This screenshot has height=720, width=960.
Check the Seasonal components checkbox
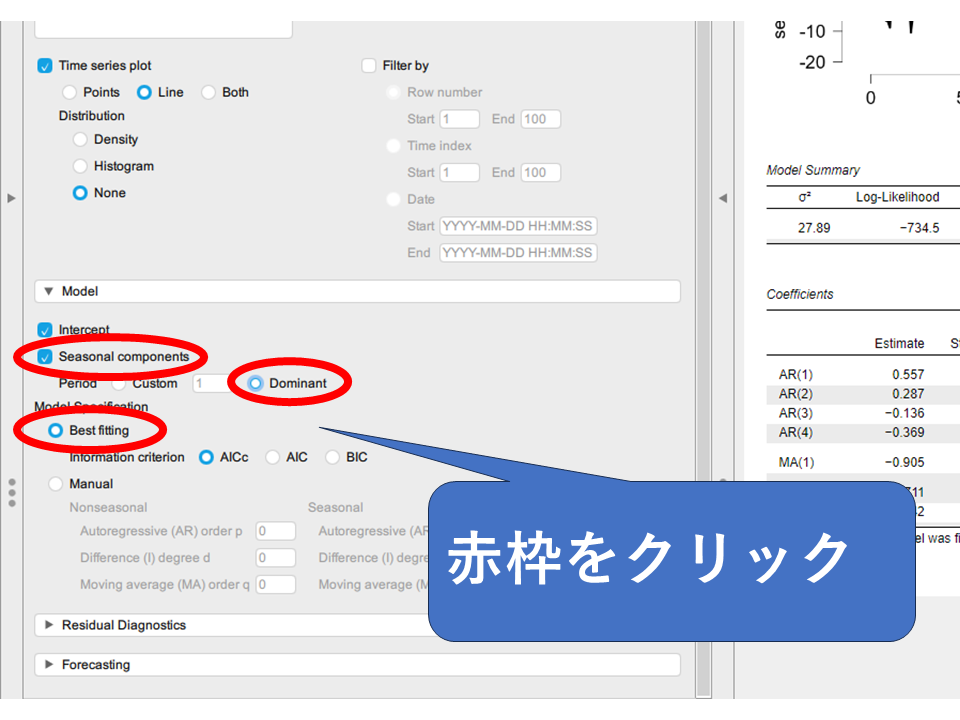[x=45, y=357]
